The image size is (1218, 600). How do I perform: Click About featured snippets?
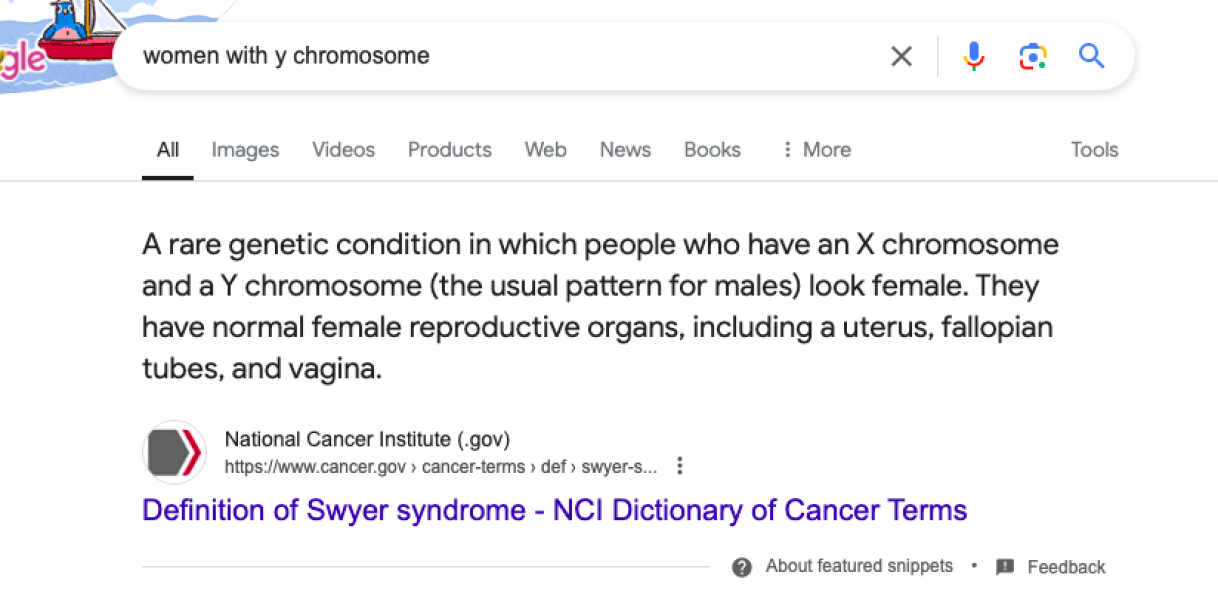[858, 566]
